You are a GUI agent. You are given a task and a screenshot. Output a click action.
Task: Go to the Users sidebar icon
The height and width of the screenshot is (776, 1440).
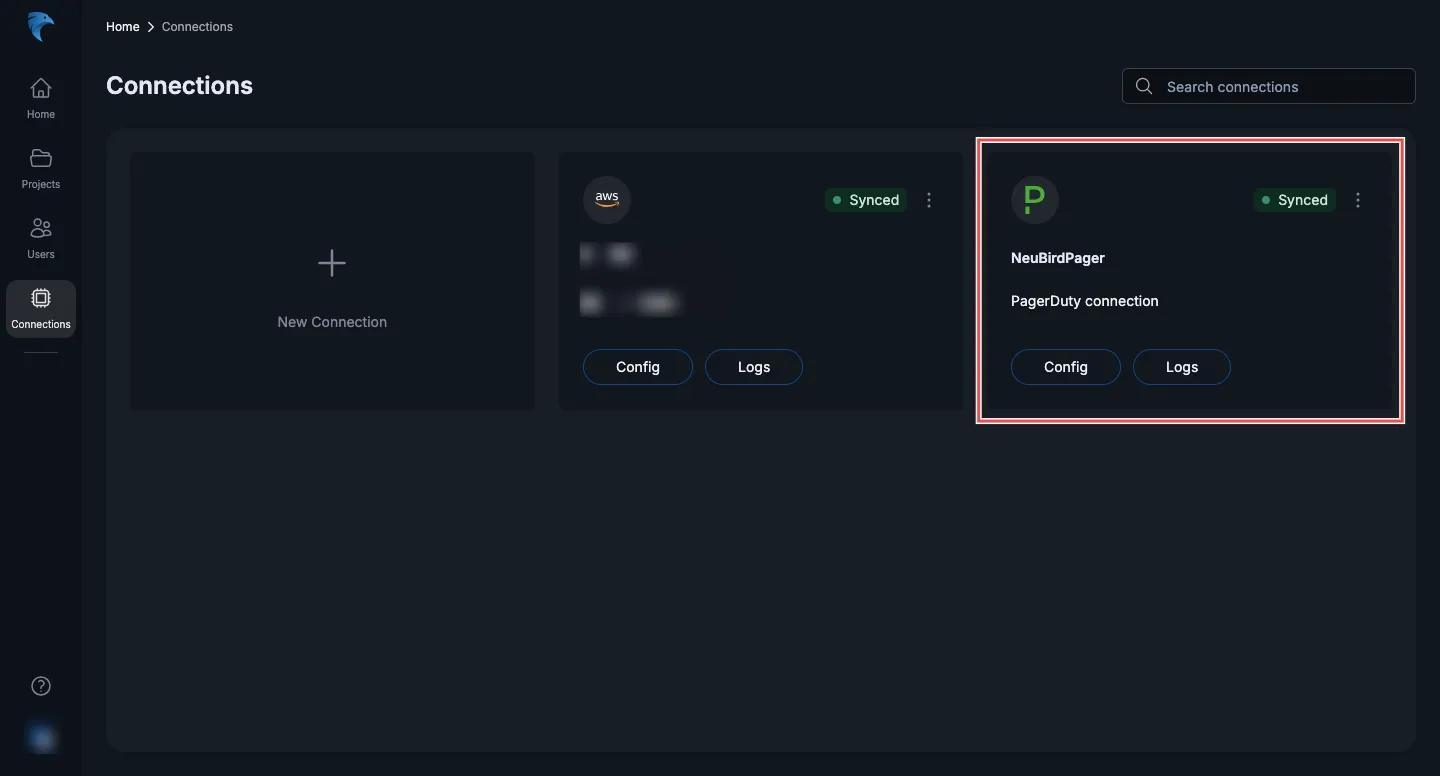coord(41,228)
